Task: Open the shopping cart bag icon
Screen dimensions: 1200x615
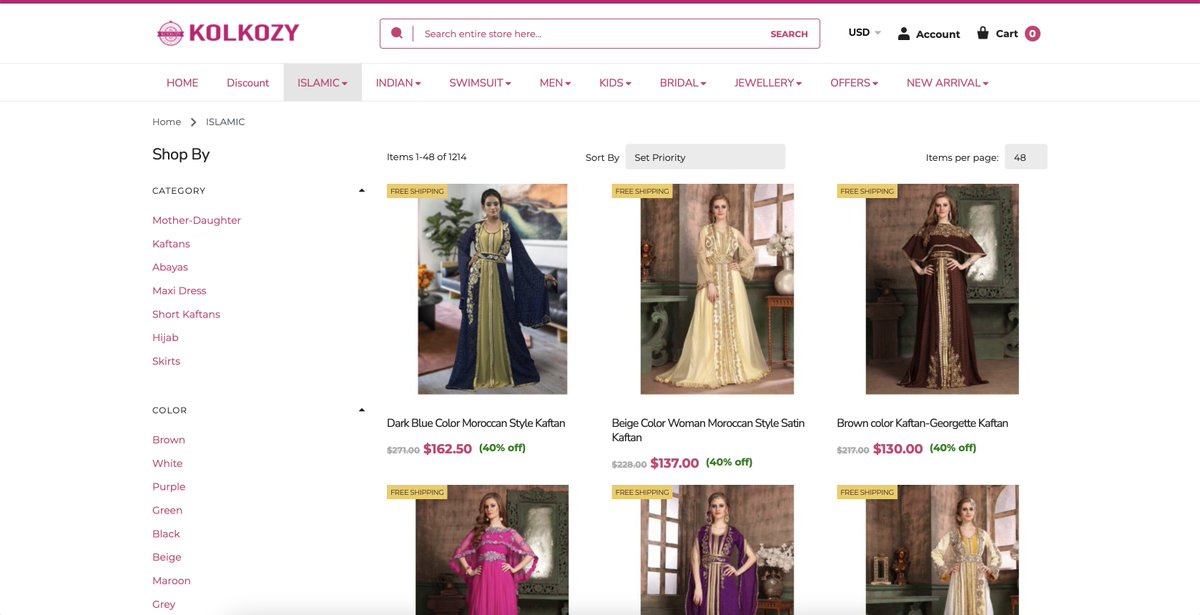Action: [983, 32]
